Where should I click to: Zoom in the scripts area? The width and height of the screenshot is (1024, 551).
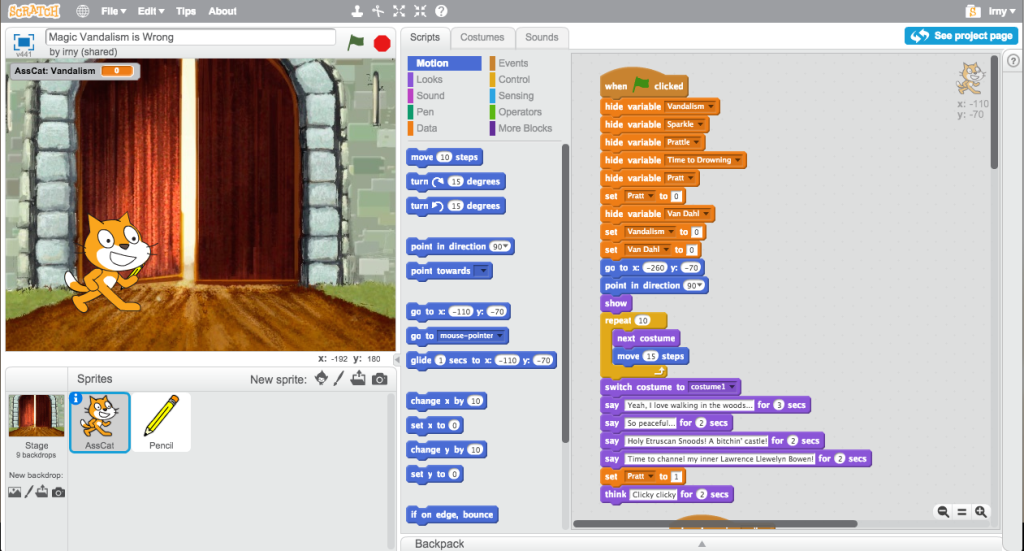pyautogui.click(x=981, y=512)
